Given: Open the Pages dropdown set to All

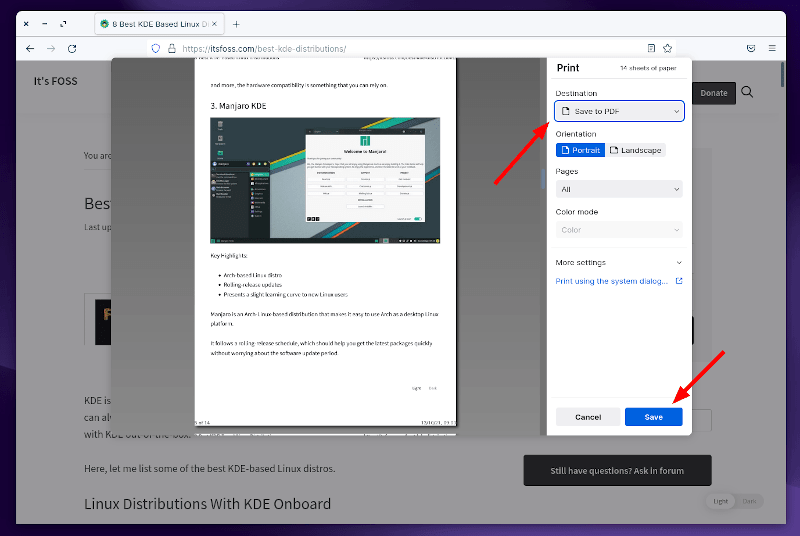Looking at the screenshot, I should coord(619,189).
